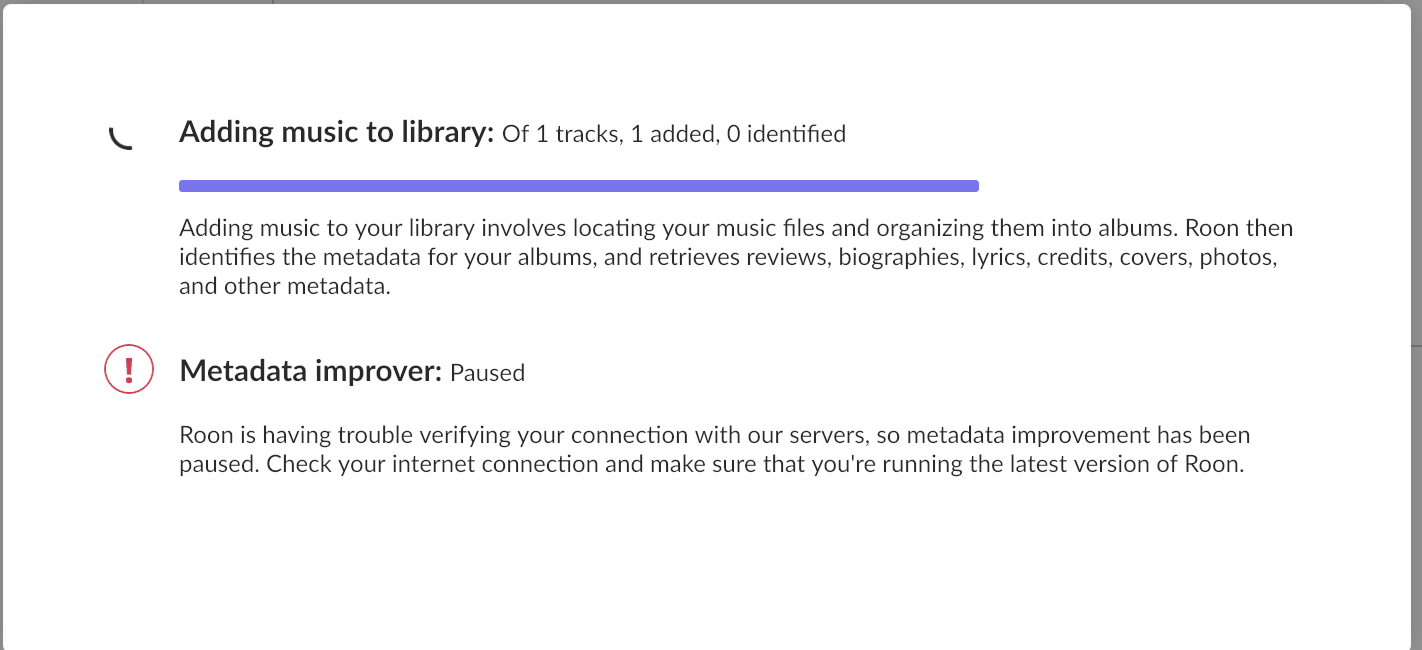Click the dimmed background strip above the dialog
Viewport: 1422px width, 650px height.
click(711, 2)
